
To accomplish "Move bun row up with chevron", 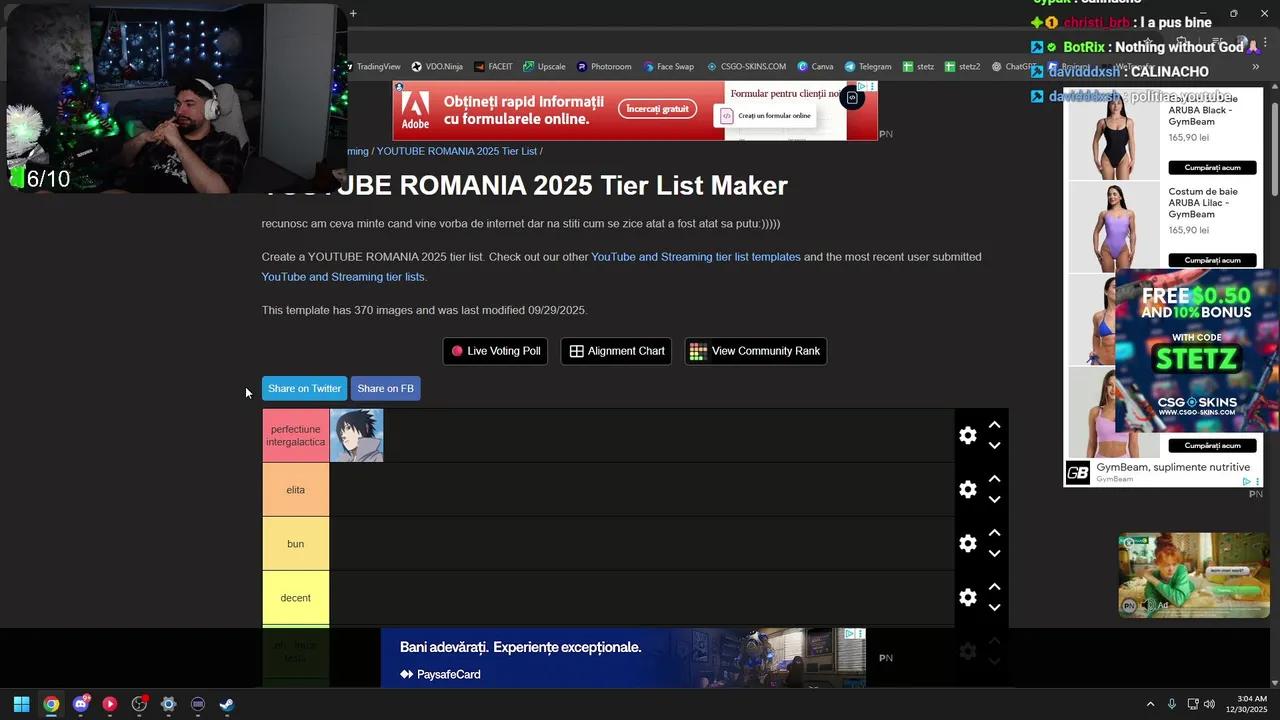I will point(994,533).
